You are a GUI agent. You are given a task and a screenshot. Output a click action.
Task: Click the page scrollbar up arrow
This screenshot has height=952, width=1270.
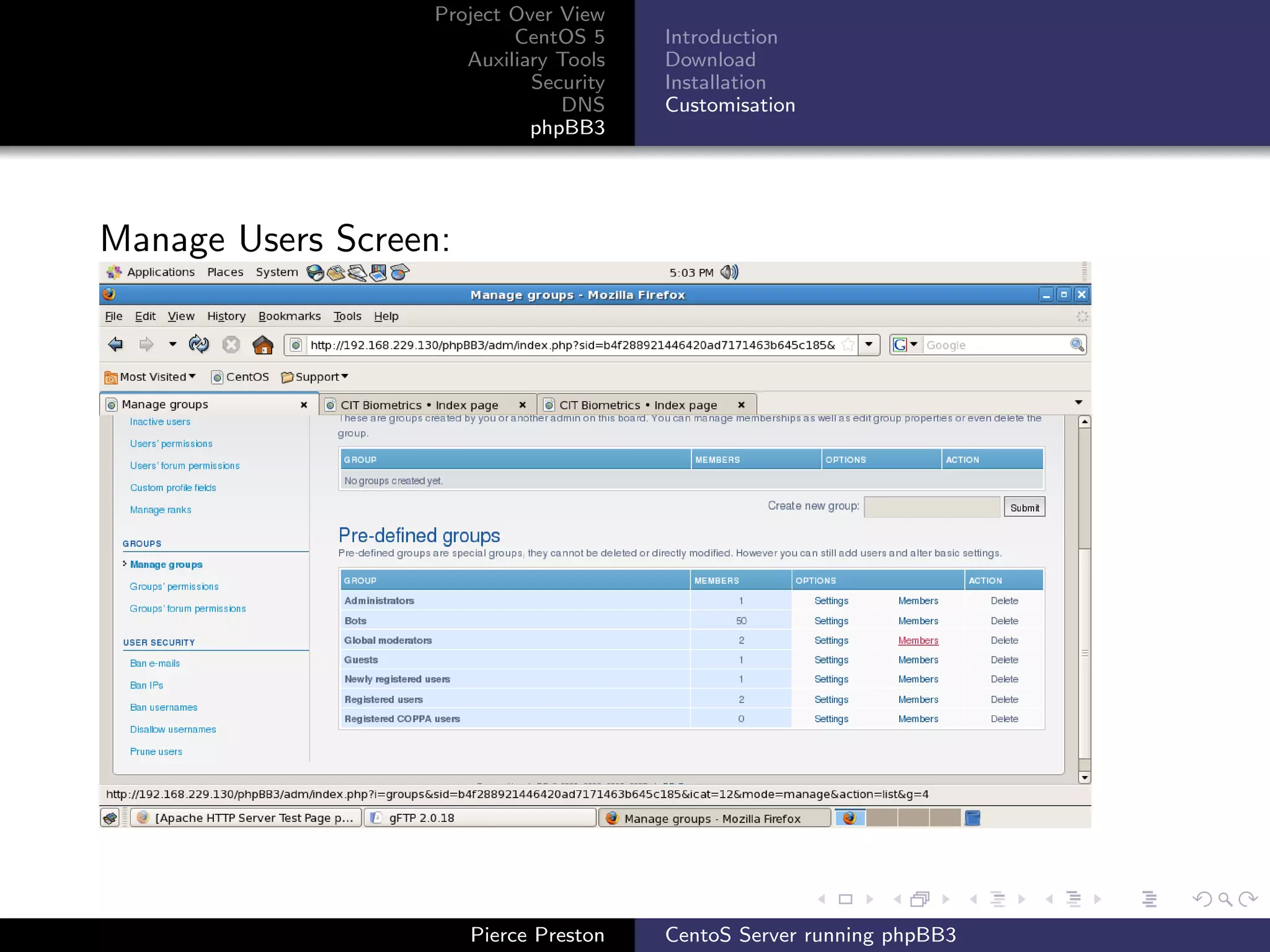1085,422
